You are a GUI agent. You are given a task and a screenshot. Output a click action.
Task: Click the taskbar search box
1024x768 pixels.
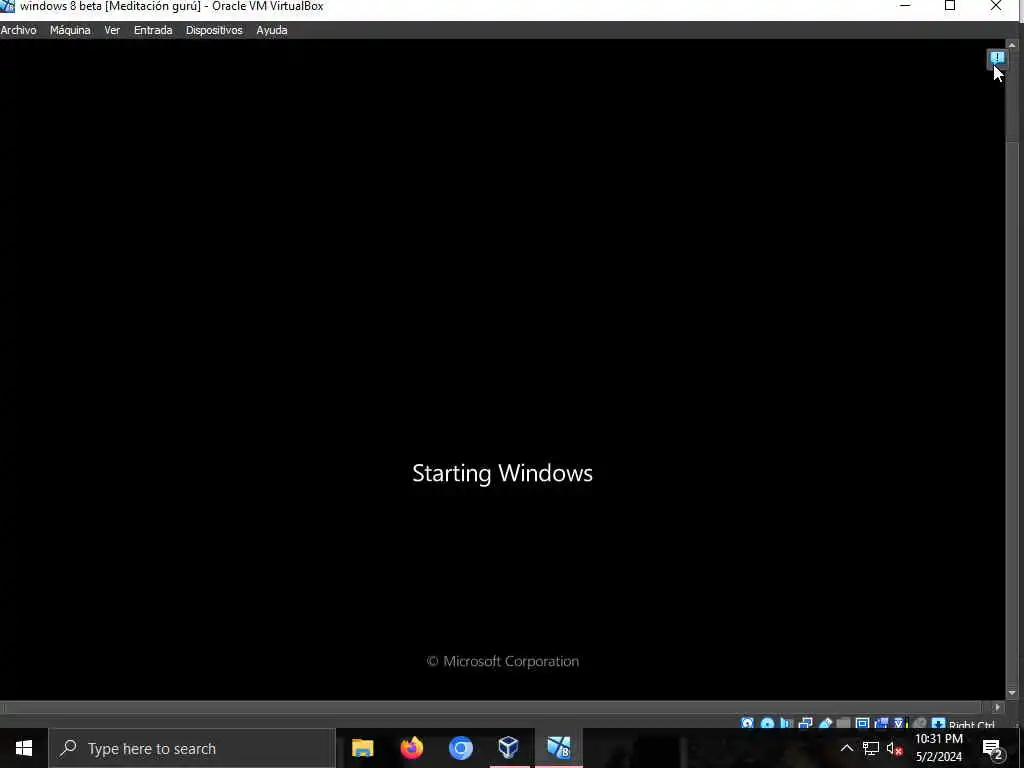pyautogui.click(x=192, y=748)
